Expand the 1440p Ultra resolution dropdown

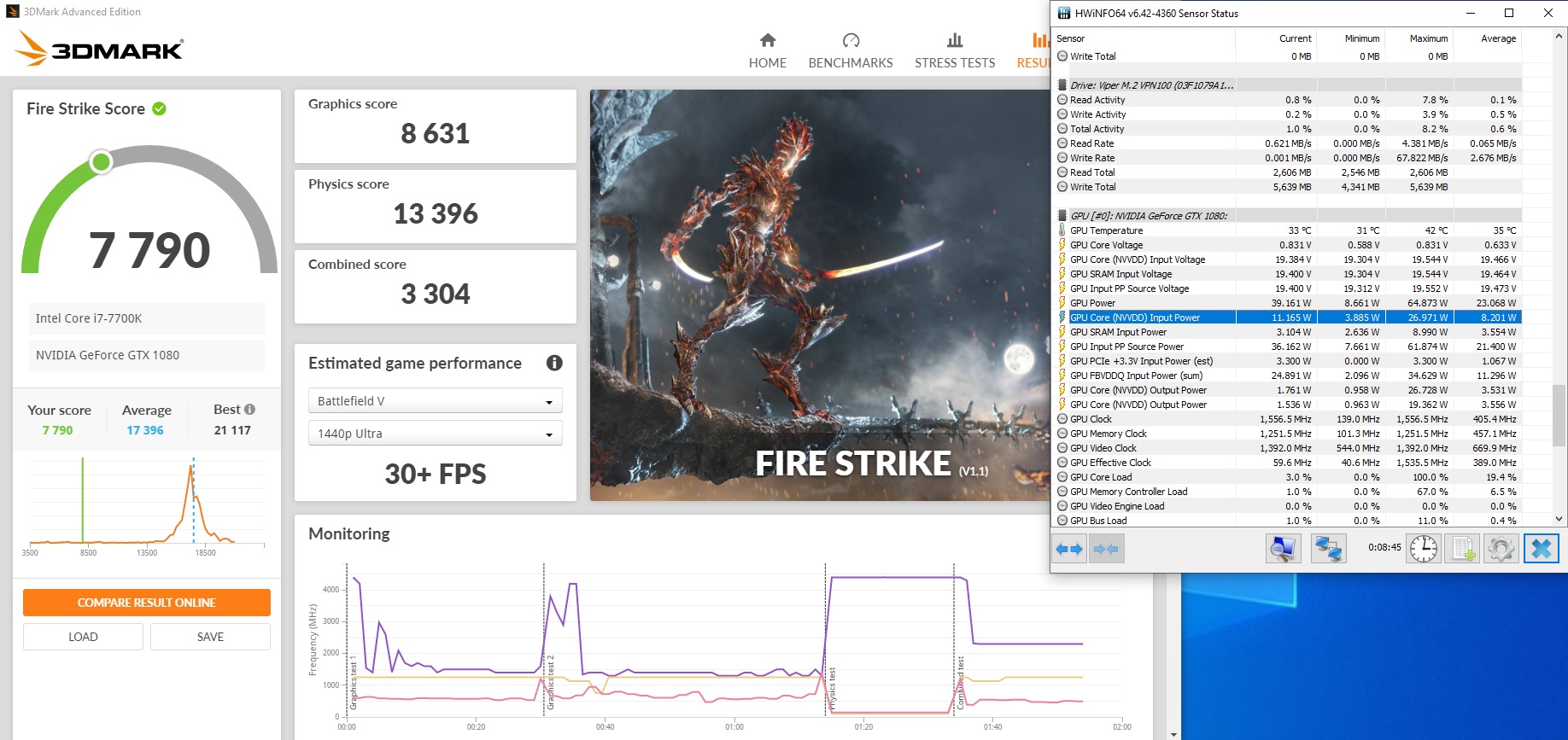(435, 434)
